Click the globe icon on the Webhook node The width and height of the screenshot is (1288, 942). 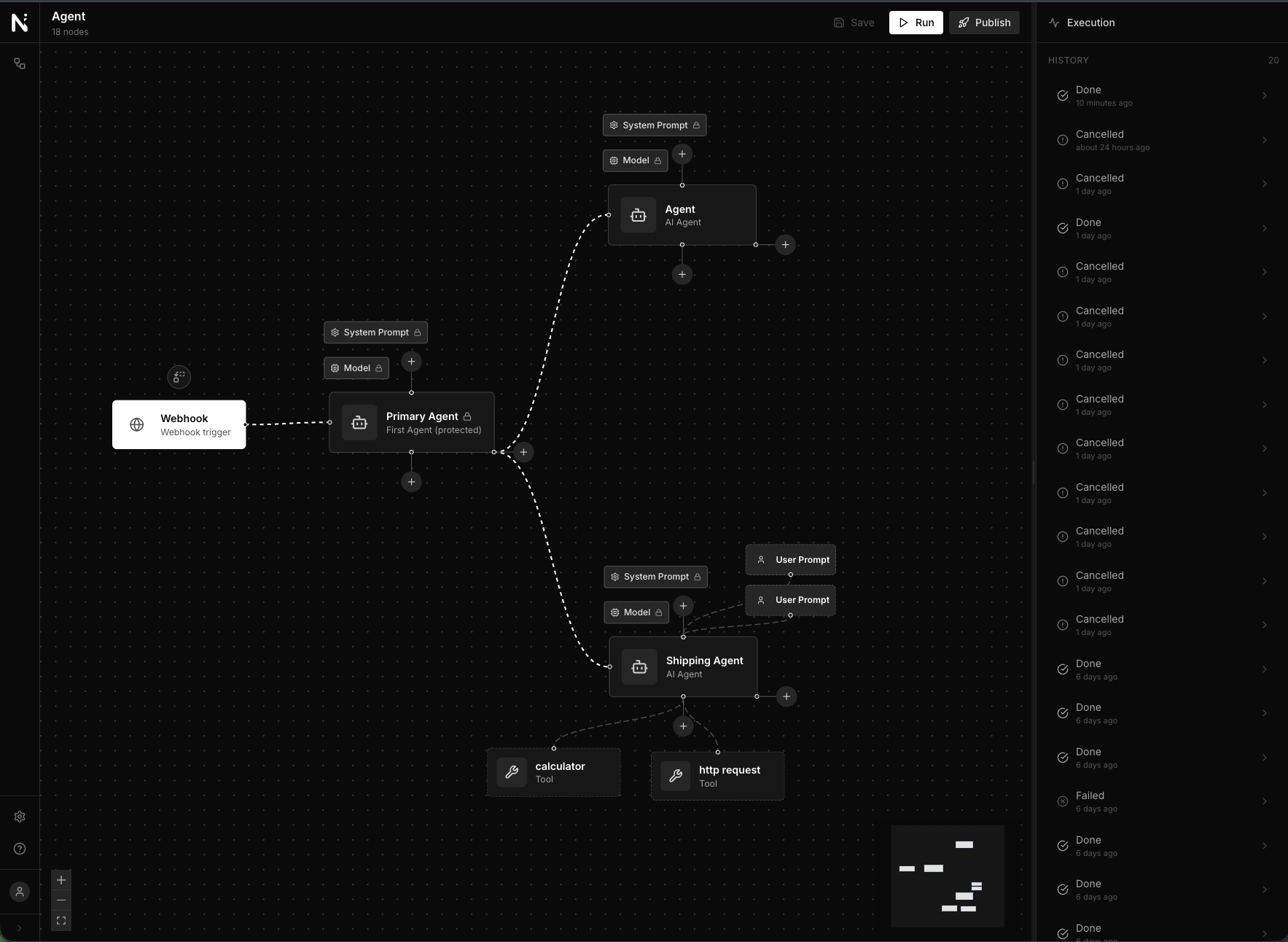point(136,424)
